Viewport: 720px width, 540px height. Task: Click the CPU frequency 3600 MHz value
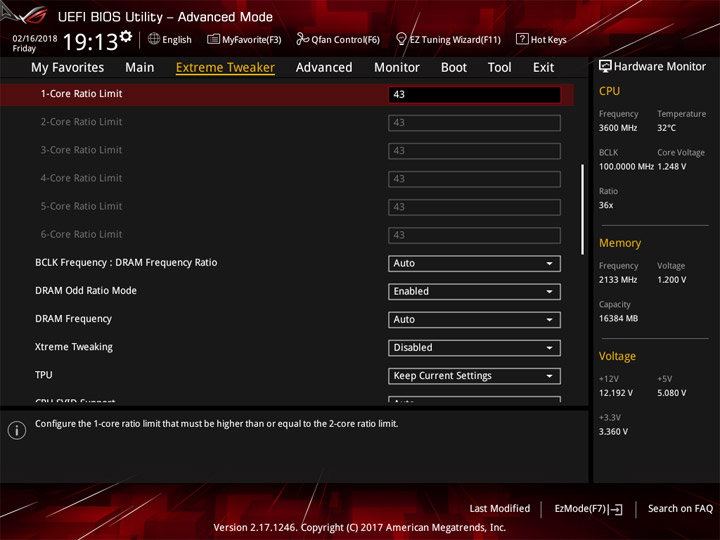[x=618, y=128]
